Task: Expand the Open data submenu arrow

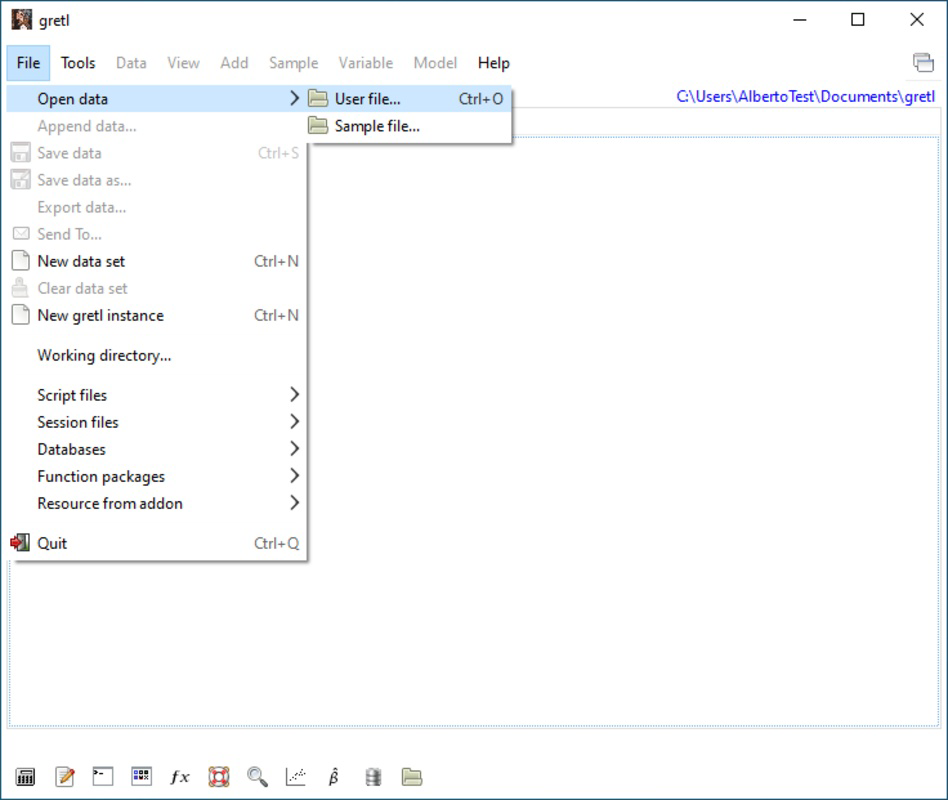Action: pos(294,98)
